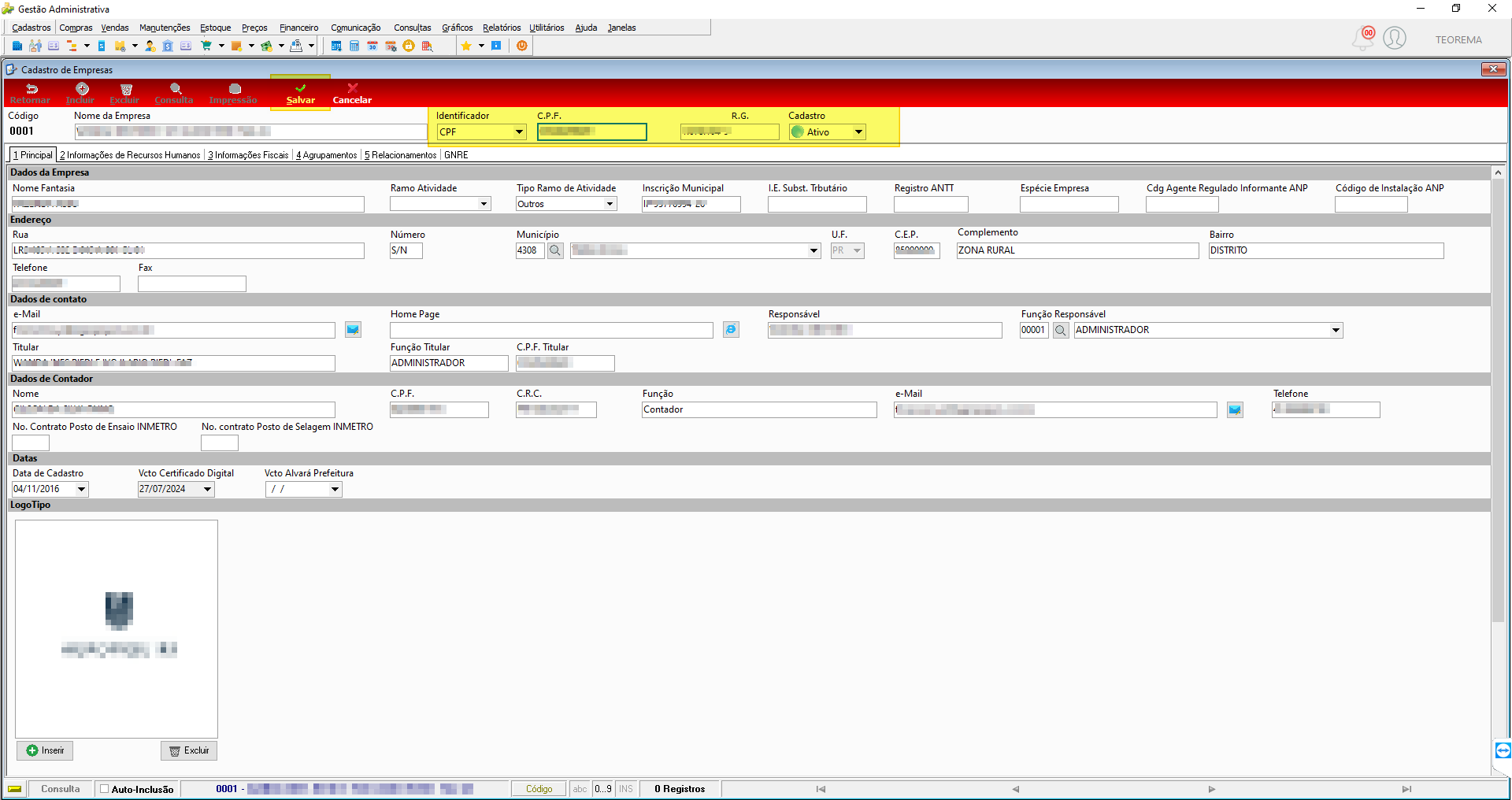Viewport: 1512px width, 800px height.
Task: Click the e-Mail send icon in contact data
Action: (x=353, y=330)
